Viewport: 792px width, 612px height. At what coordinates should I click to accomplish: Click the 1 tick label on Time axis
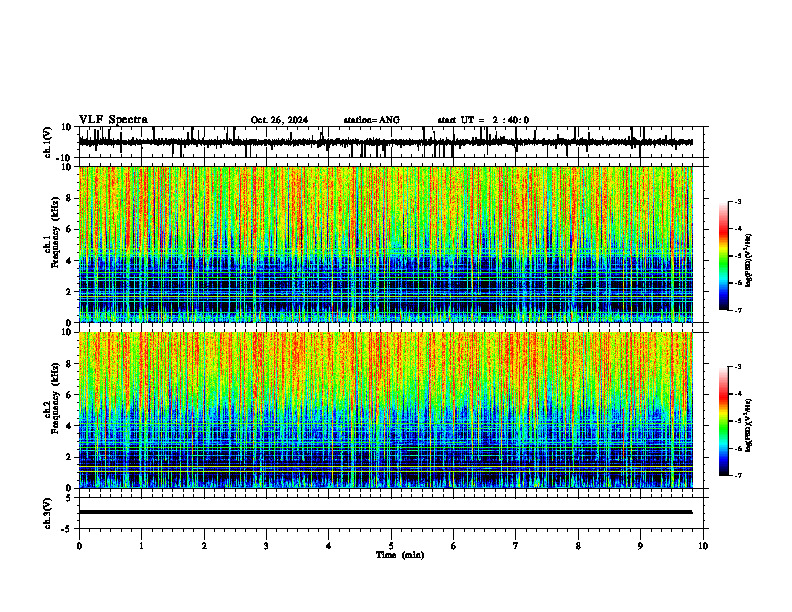141,546
